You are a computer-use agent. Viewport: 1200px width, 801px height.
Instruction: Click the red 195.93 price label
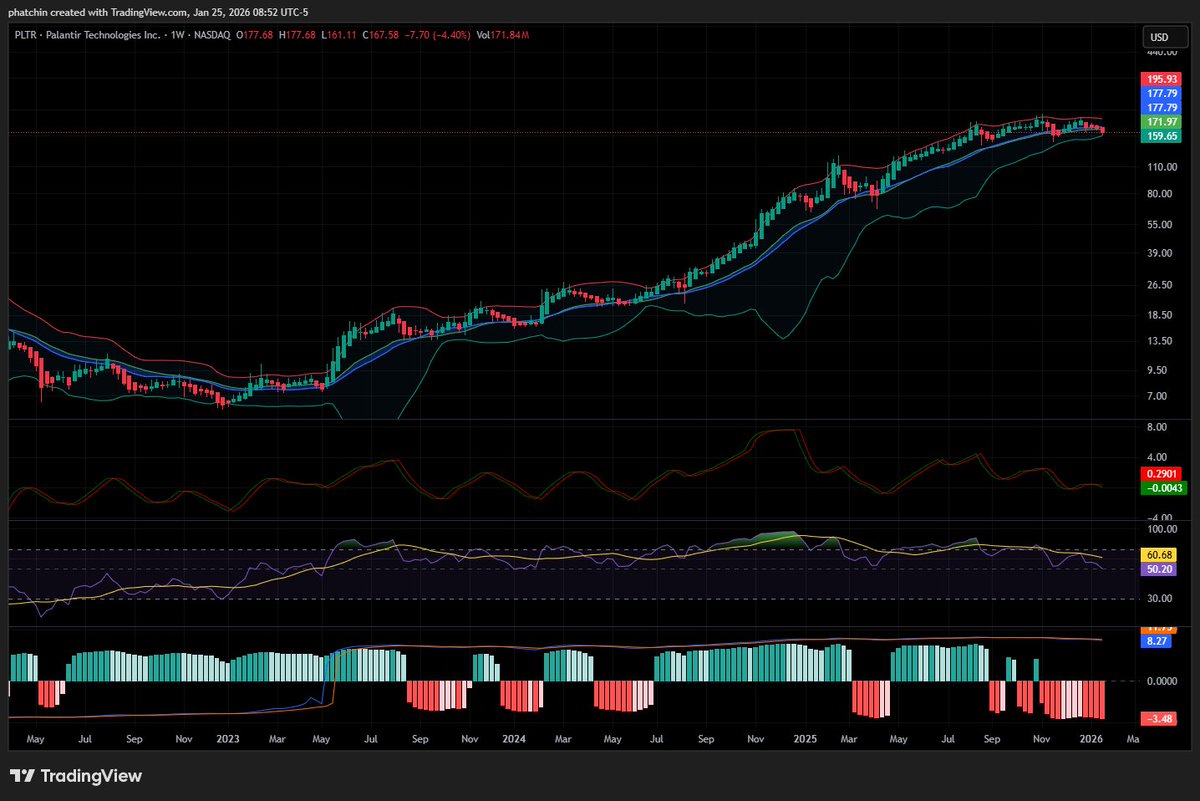click(x=1160, y=78)
